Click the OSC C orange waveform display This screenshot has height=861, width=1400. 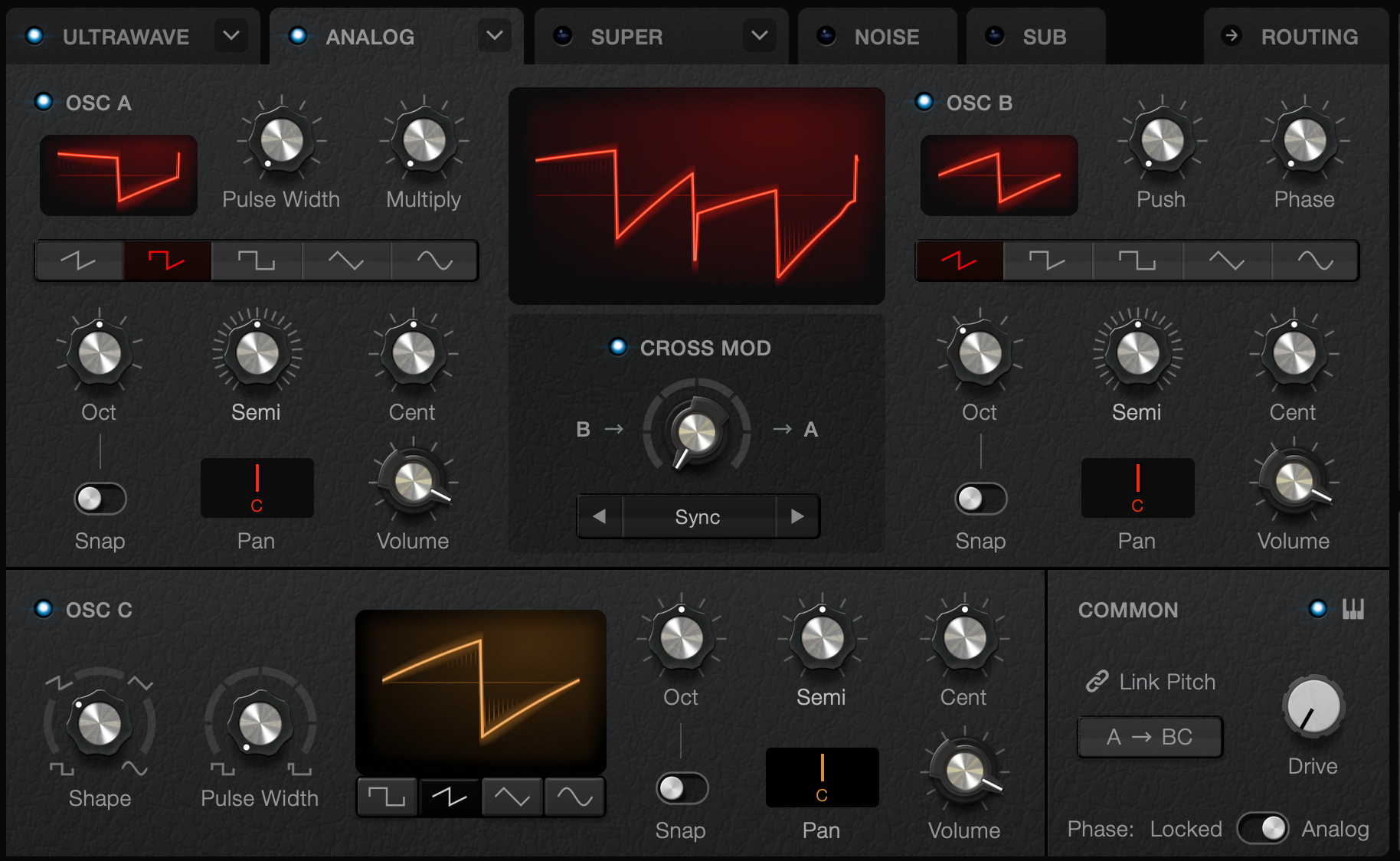[x=481, y=692]
